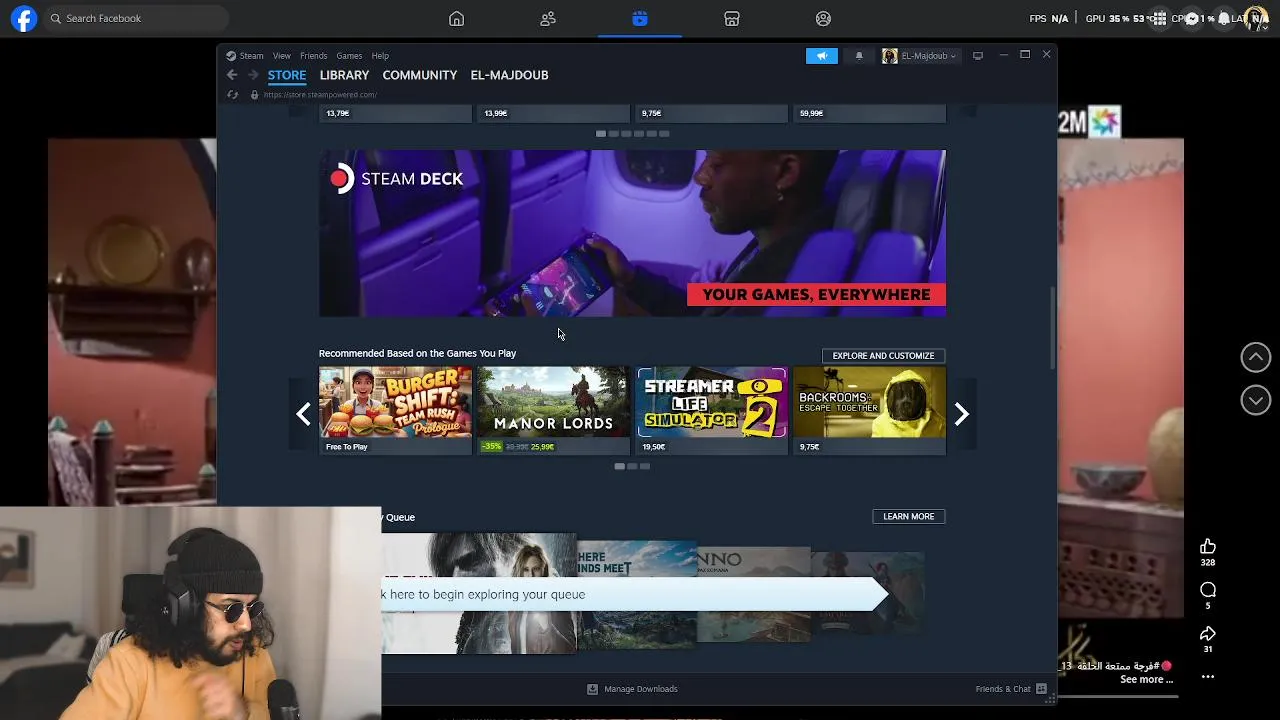This screenshot has height=720, width=1280.
Task: Open Facebook Marketplace tab icon
Action: tap(732, 18)
